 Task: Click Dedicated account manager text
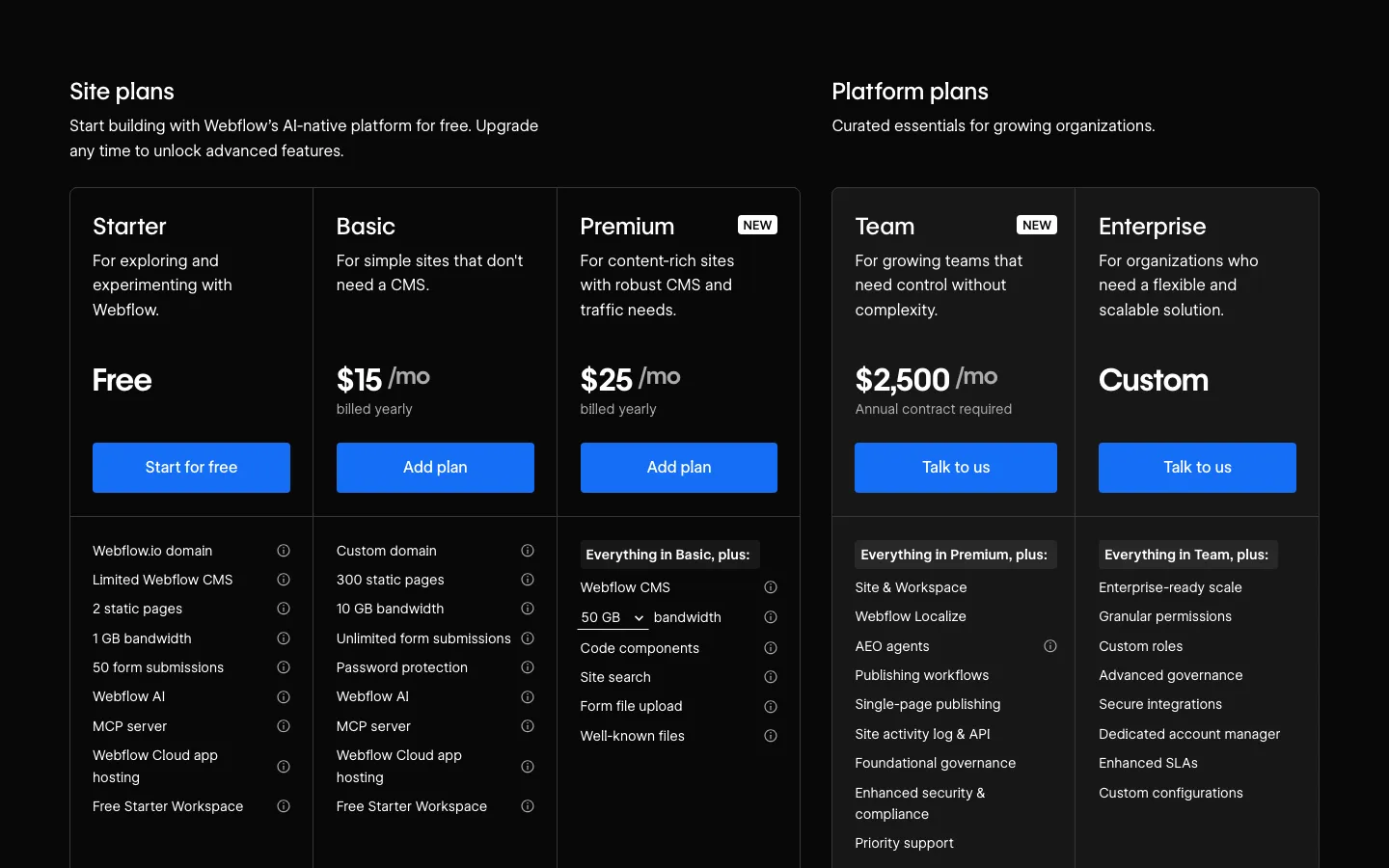(x=1189, y=734)
